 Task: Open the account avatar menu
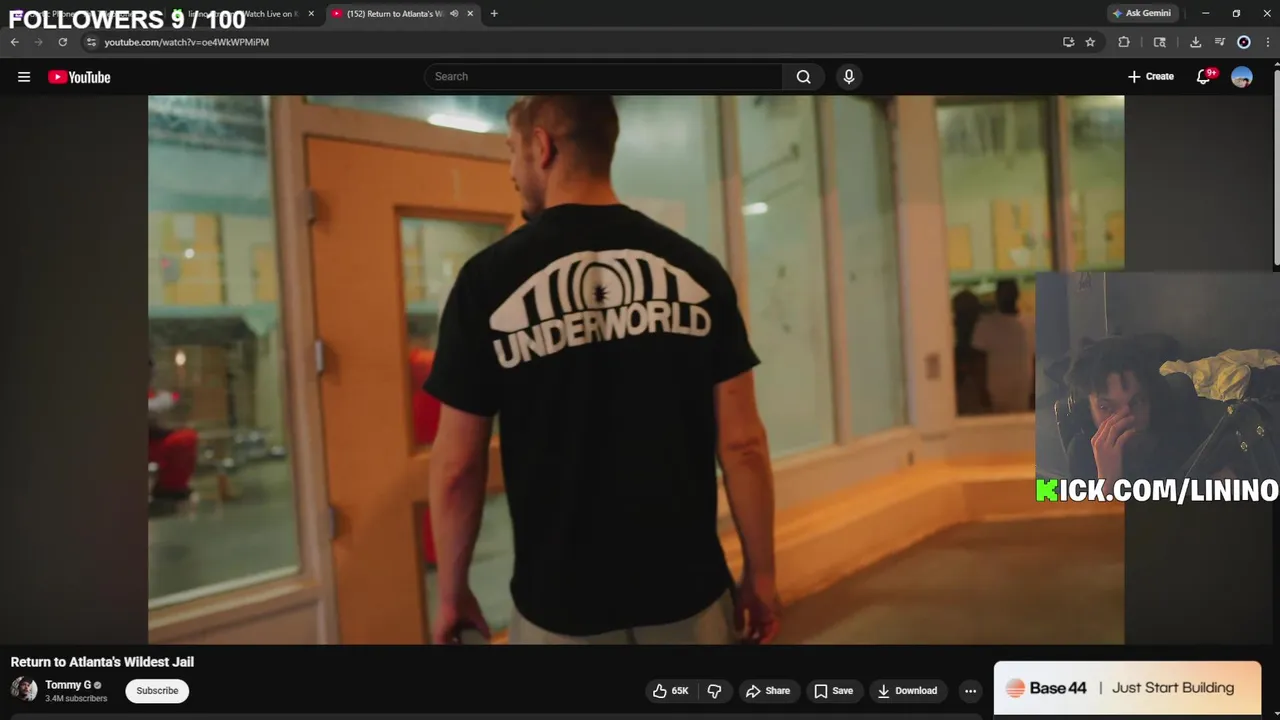(x=1242, y=77)
